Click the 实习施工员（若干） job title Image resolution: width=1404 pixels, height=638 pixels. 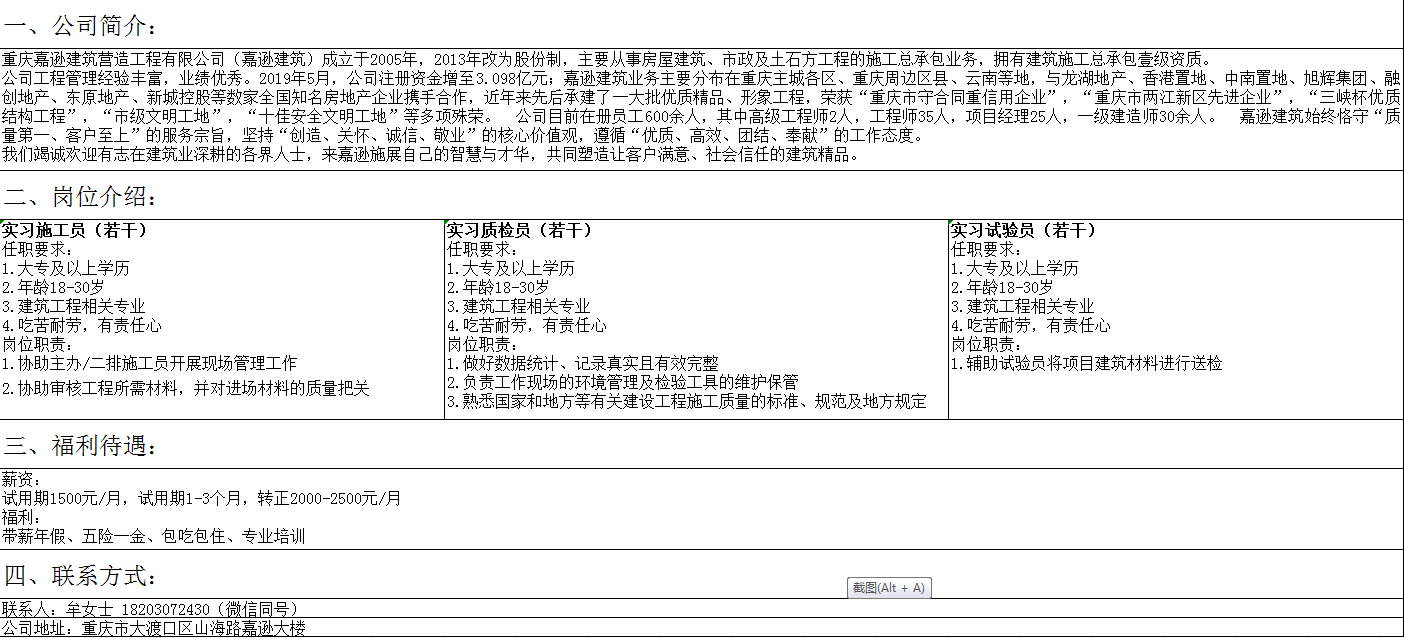tap(75, 231)
